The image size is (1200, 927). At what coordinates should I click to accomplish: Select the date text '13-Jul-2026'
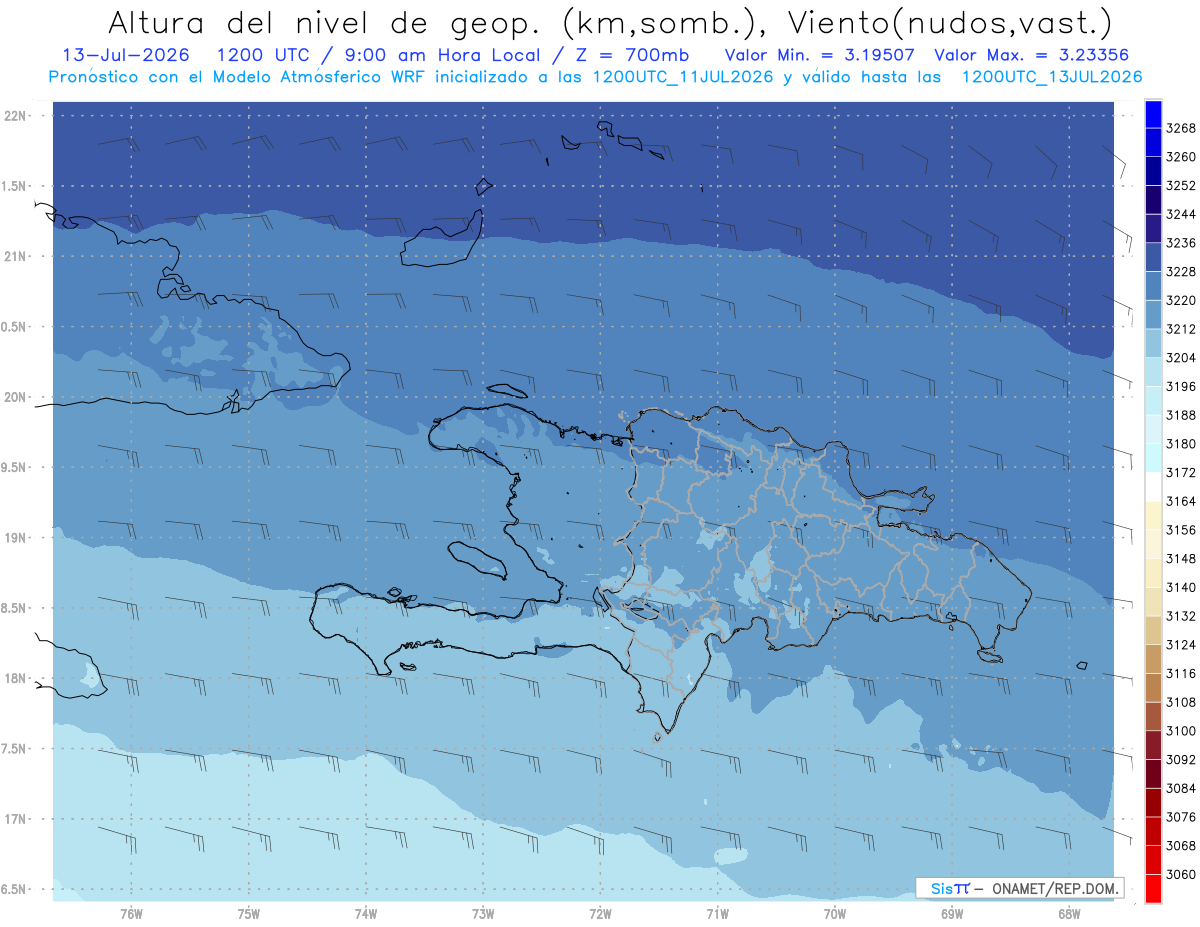125,55
